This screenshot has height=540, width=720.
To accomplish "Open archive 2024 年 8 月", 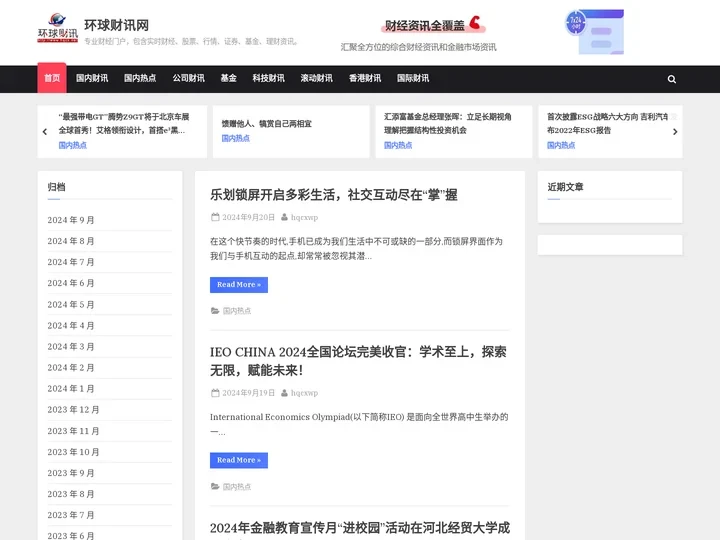I will 71,241.
